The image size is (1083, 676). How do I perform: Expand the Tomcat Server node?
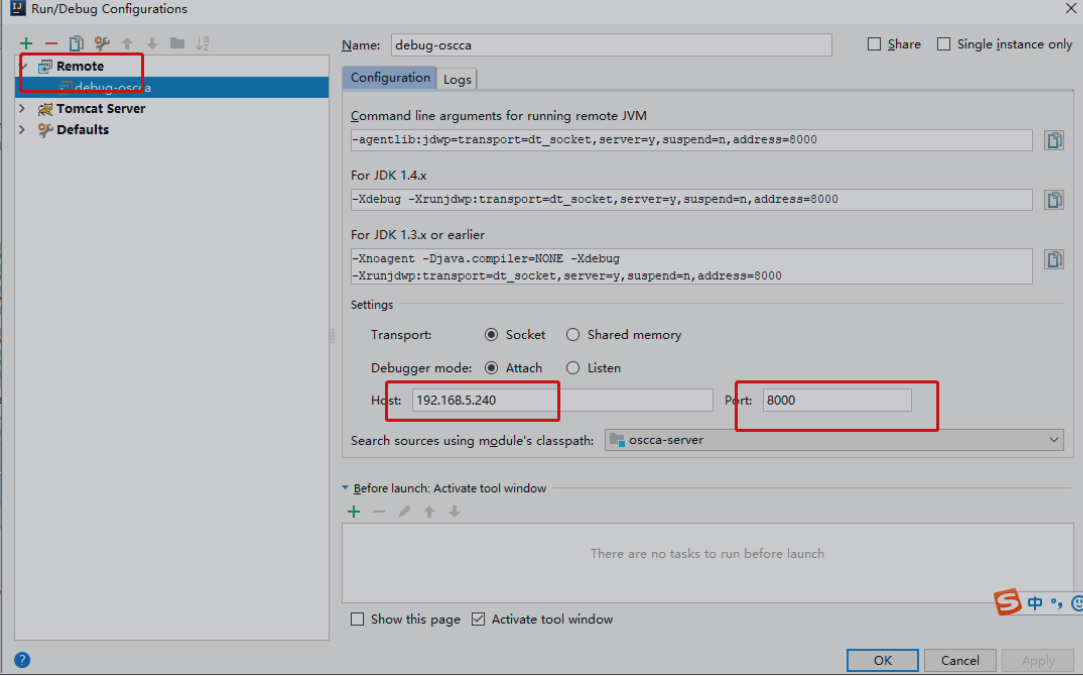coord(22,108)
